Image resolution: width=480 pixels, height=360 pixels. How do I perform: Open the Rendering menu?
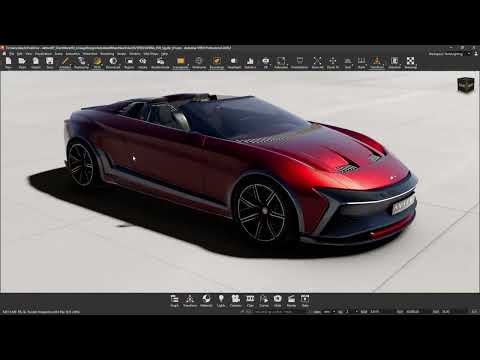point(107,54)
